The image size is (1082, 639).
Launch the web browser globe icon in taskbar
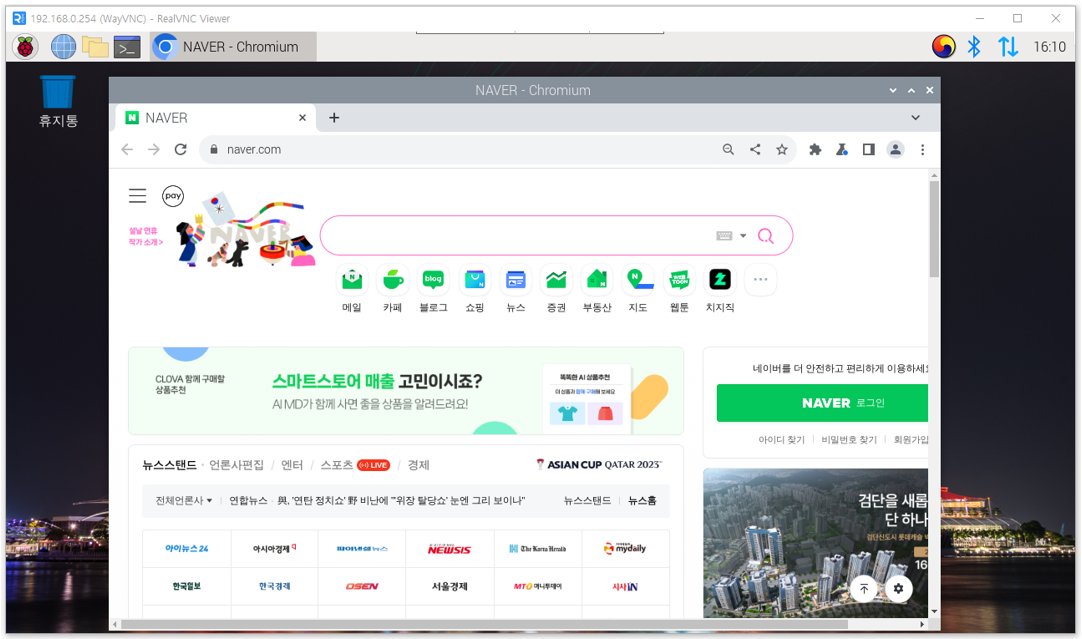click(63, 47)
